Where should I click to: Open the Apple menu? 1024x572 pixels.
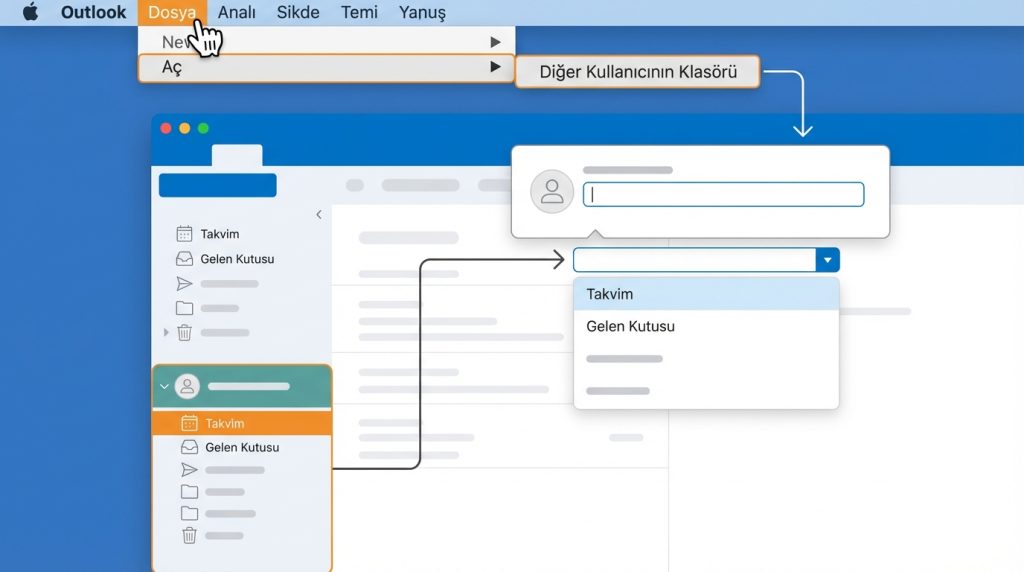coord(30,13)
